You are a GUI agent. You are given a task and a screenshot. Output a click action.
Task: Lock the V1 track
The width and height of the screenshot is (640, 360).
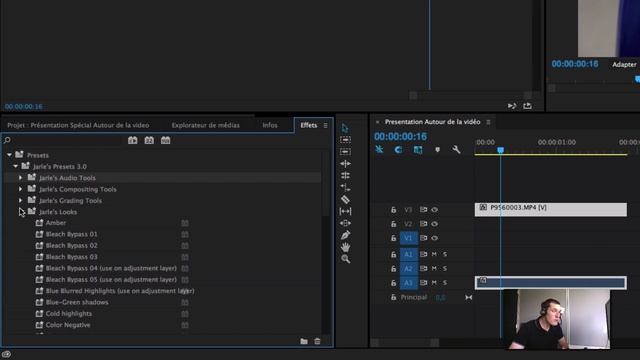point(393,238)
